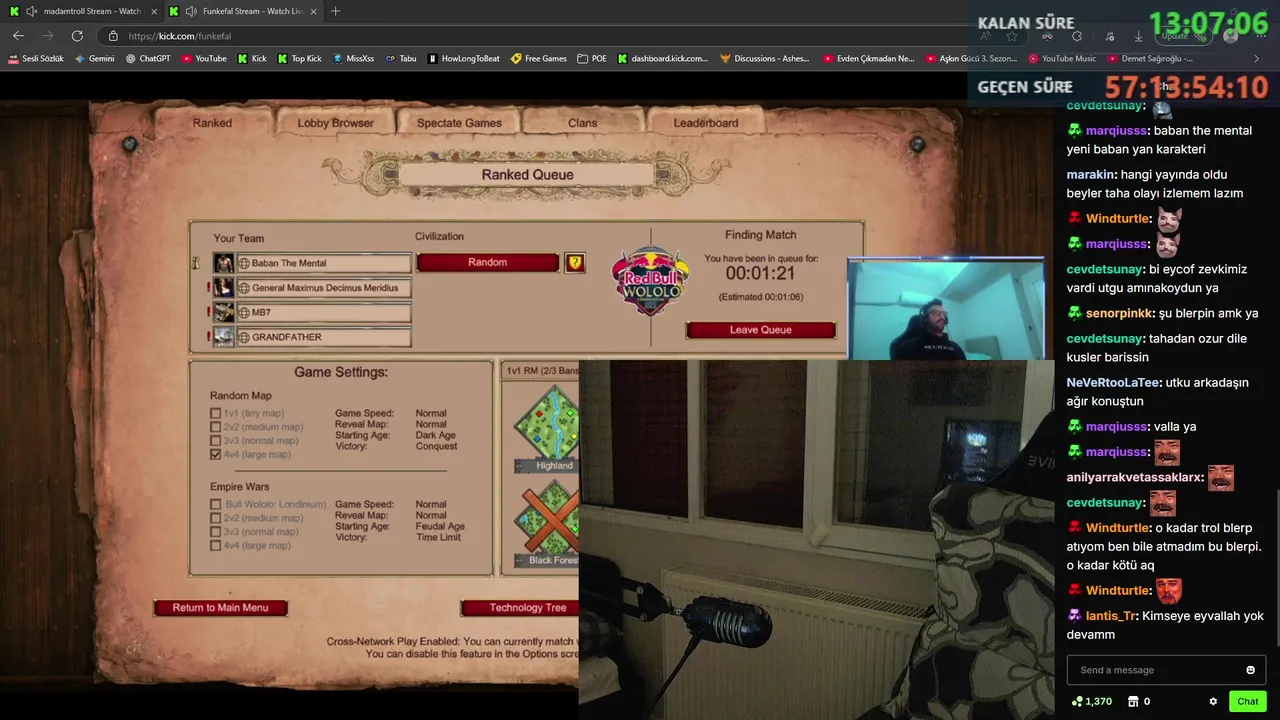This screenshot has width=1280, height=720.
Task: Toggle the 3v3 (normal map) Random Map checkbox
Action: tap(215, 441)
